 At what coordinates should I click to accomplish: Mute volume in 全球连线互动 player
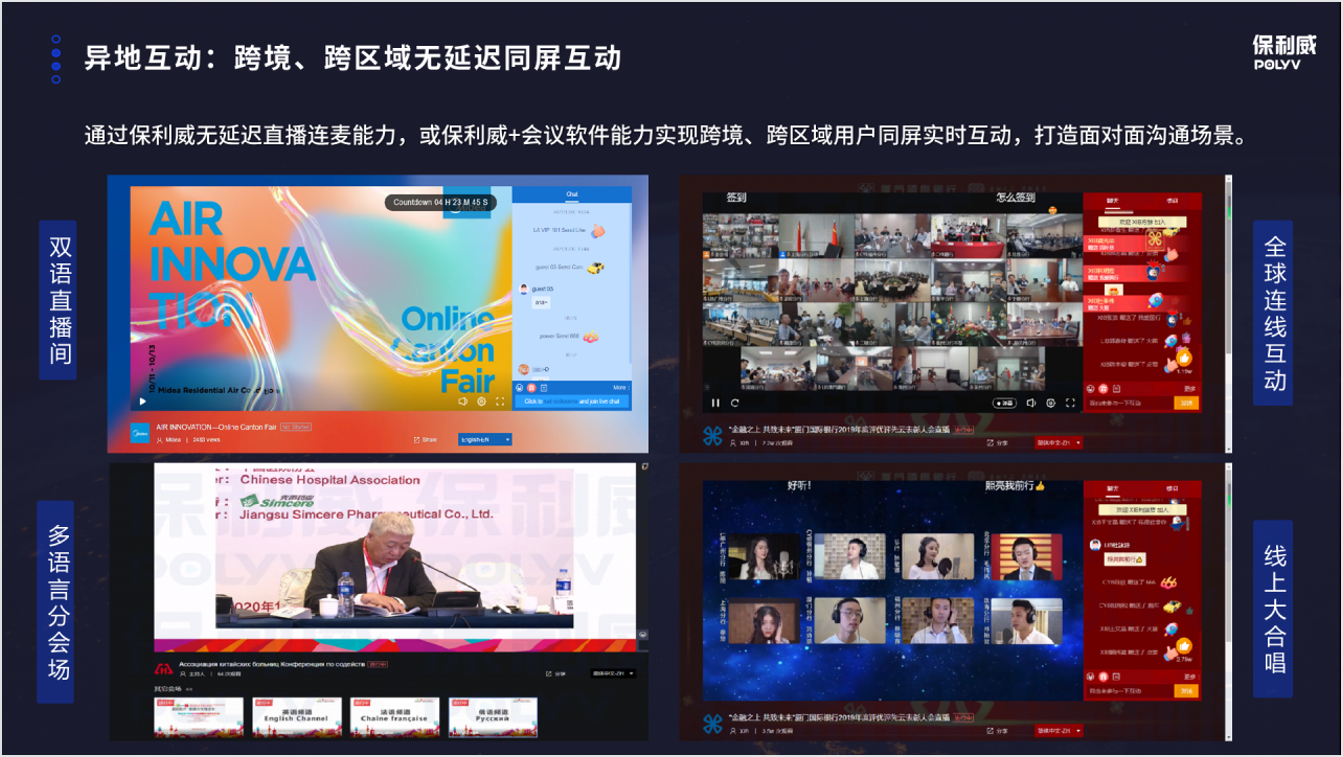[x=1031, y=403]
